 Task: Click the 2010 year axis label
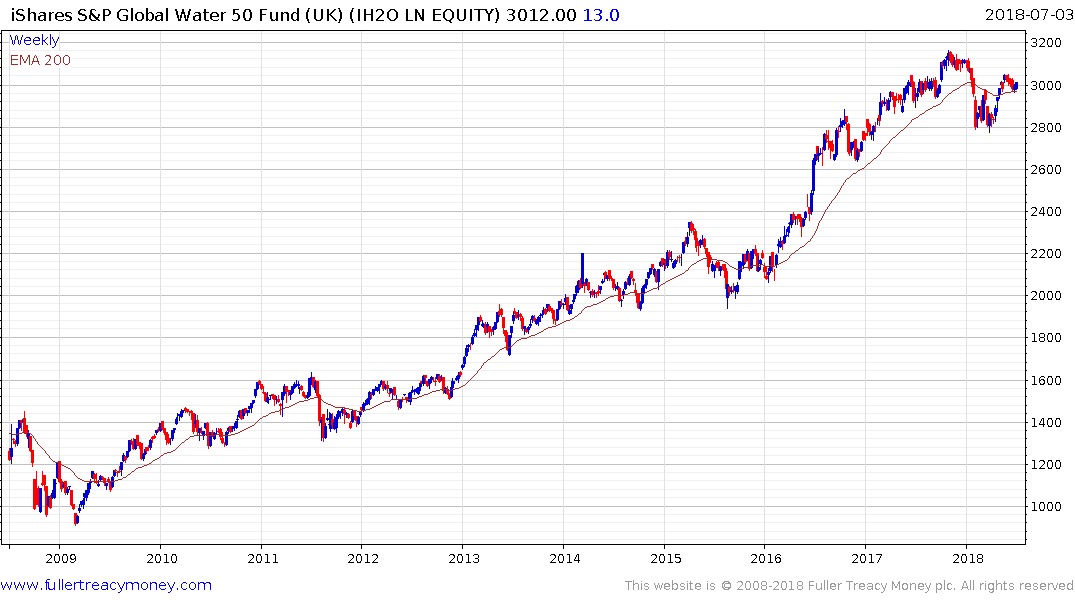tap(162, 558)
